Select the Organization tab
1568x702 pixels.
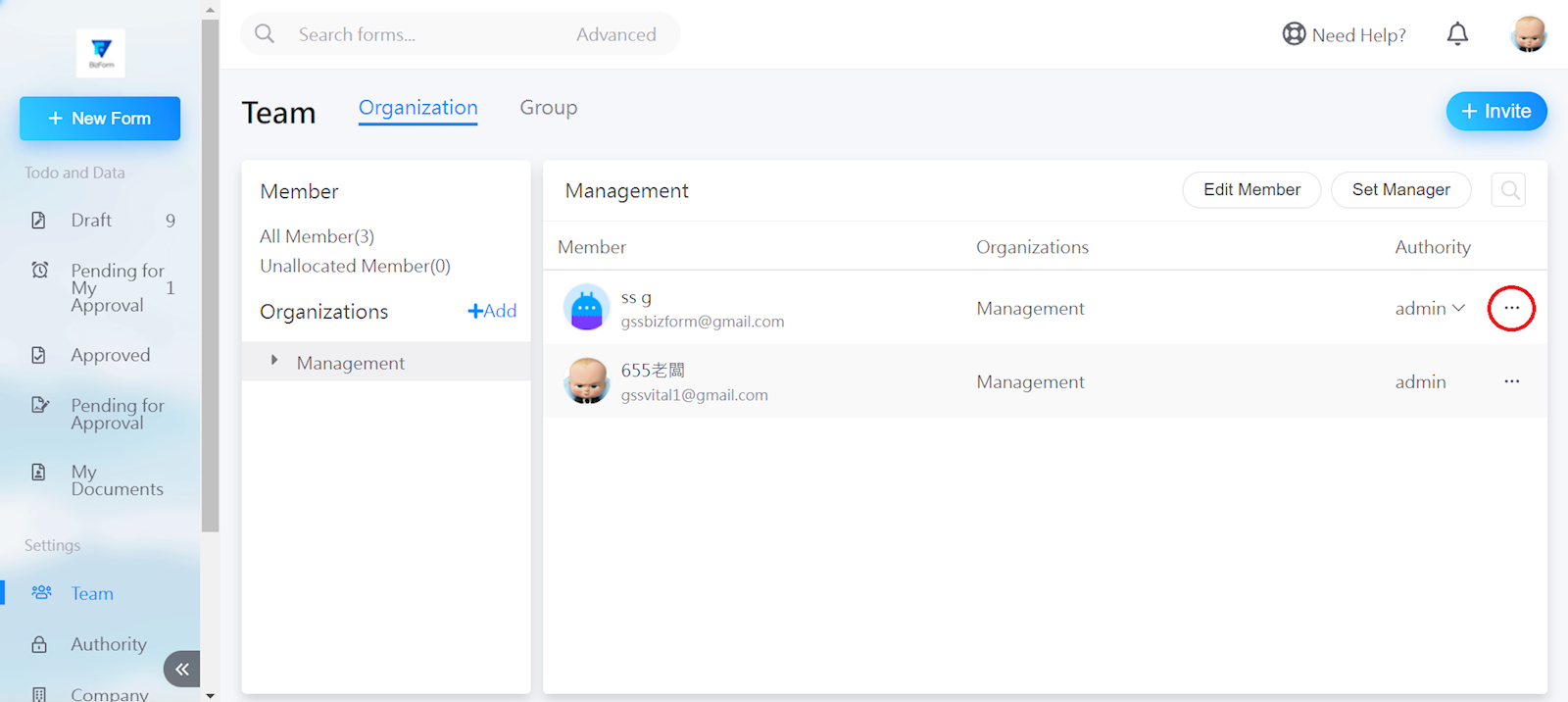point(417,108)
